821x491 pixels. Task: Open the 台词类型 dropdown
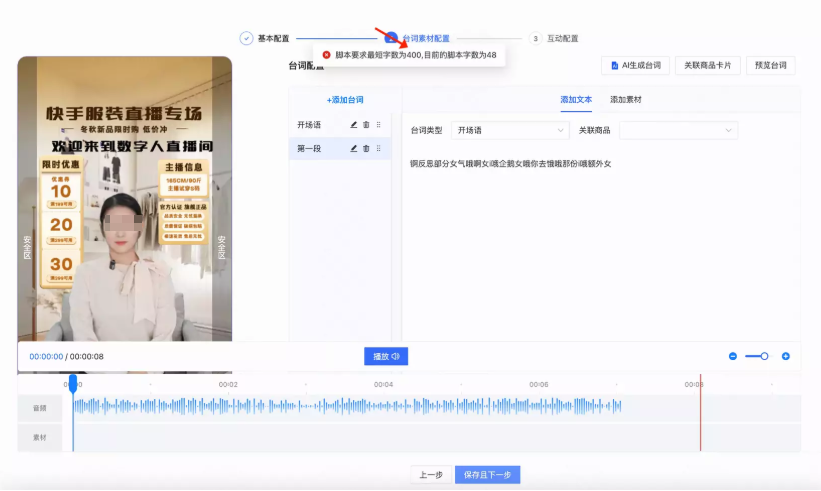510,130
